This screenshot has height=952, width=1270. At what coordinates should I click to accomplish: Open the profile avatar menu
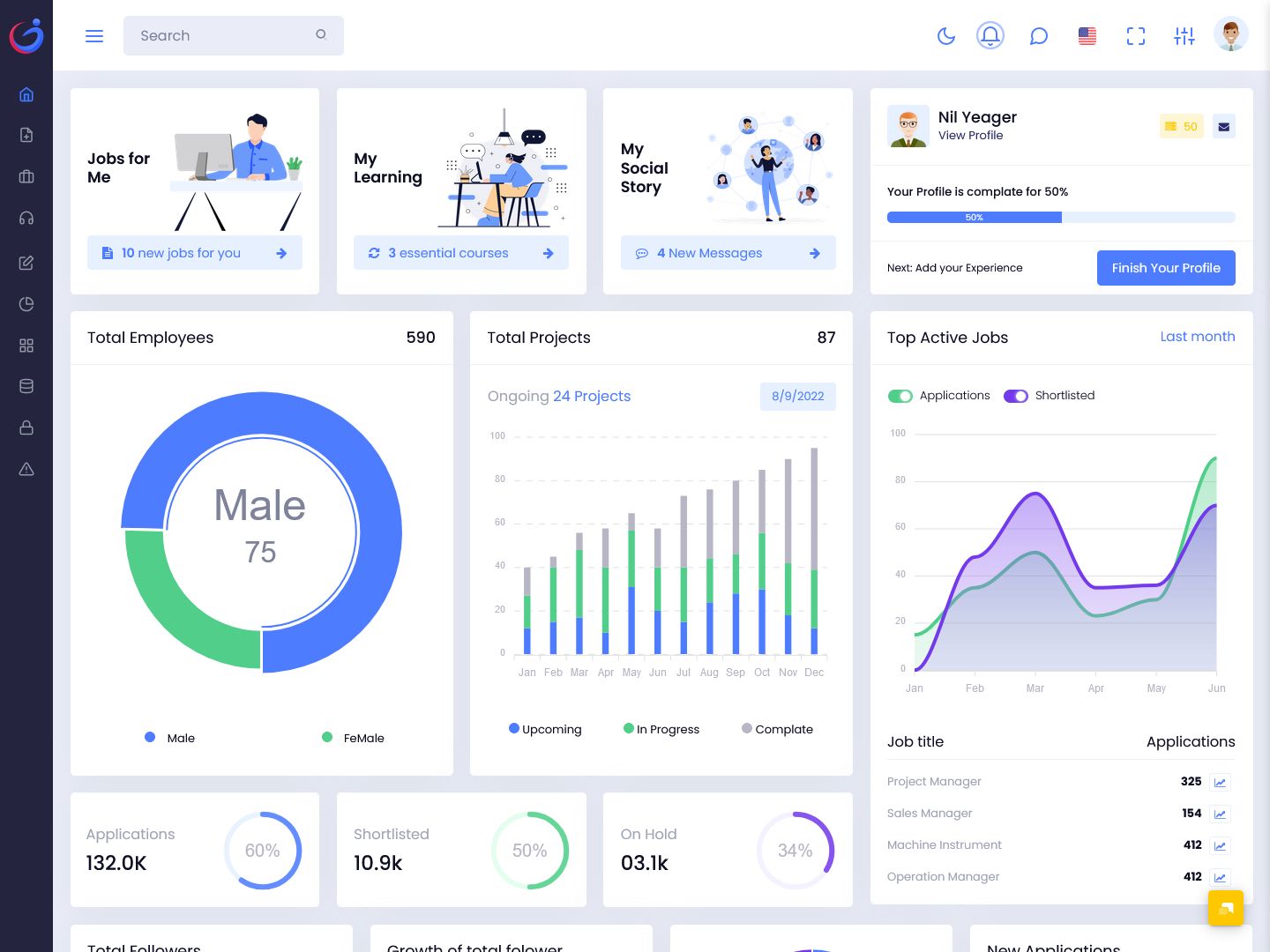(1230, 33)
